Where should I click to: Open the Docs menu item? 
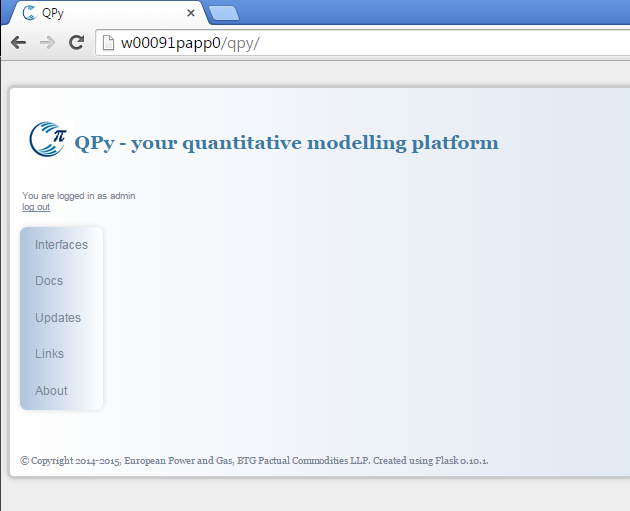[49, 280]
